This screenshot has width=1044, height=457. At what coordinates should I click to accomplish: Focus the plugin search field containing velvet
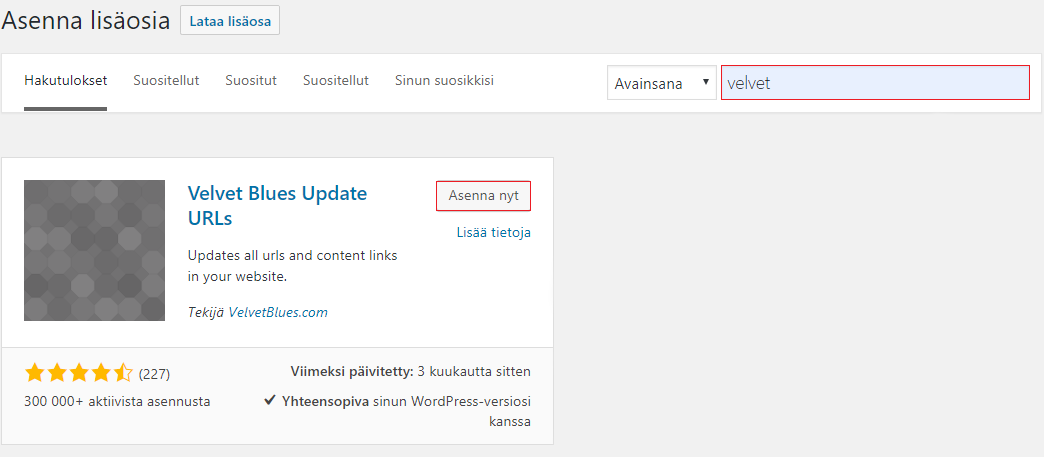point(876,83)
